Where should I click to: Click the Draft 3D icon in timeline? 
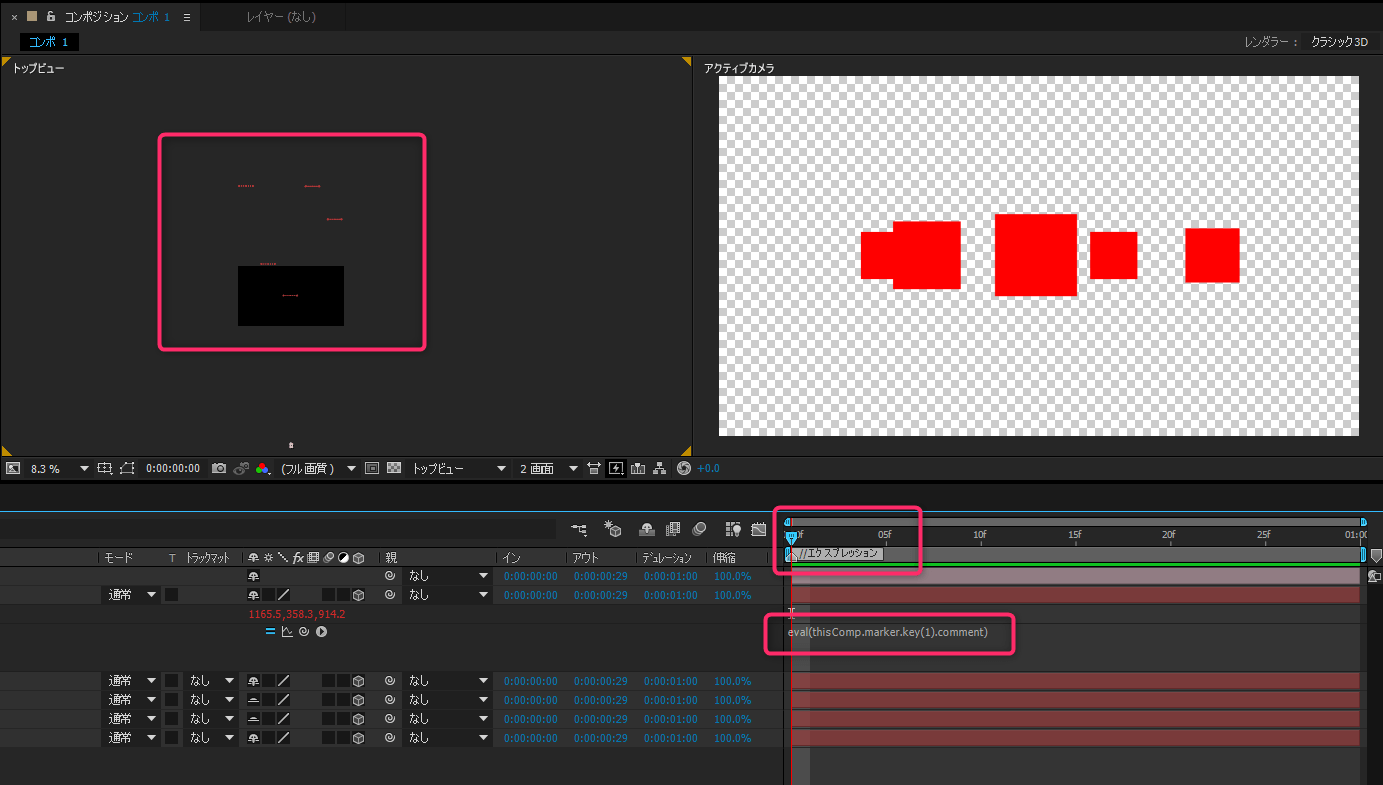click(614, 529)
